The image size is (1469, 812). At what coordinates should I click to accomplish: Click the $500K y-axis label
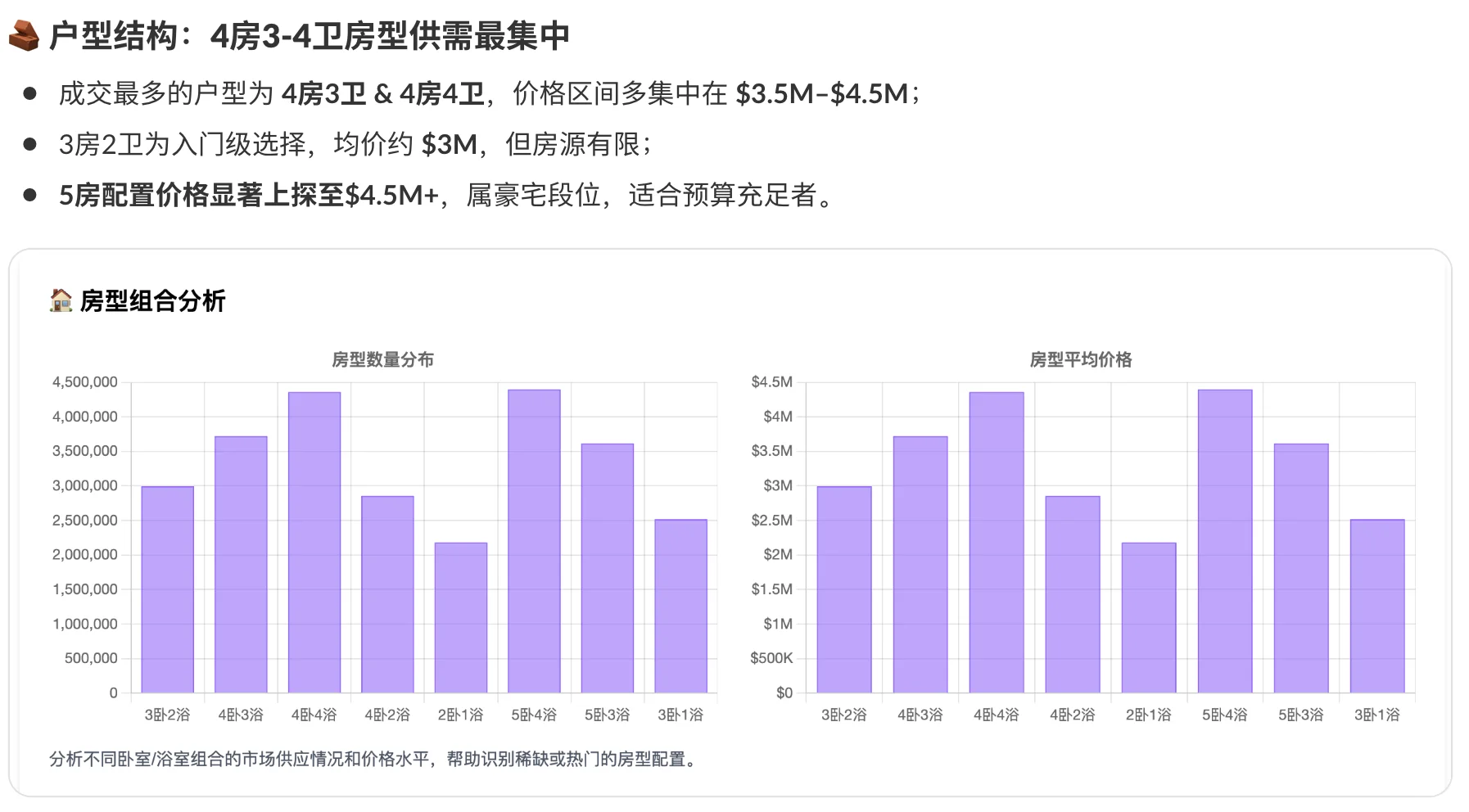[x=771, y=658]
